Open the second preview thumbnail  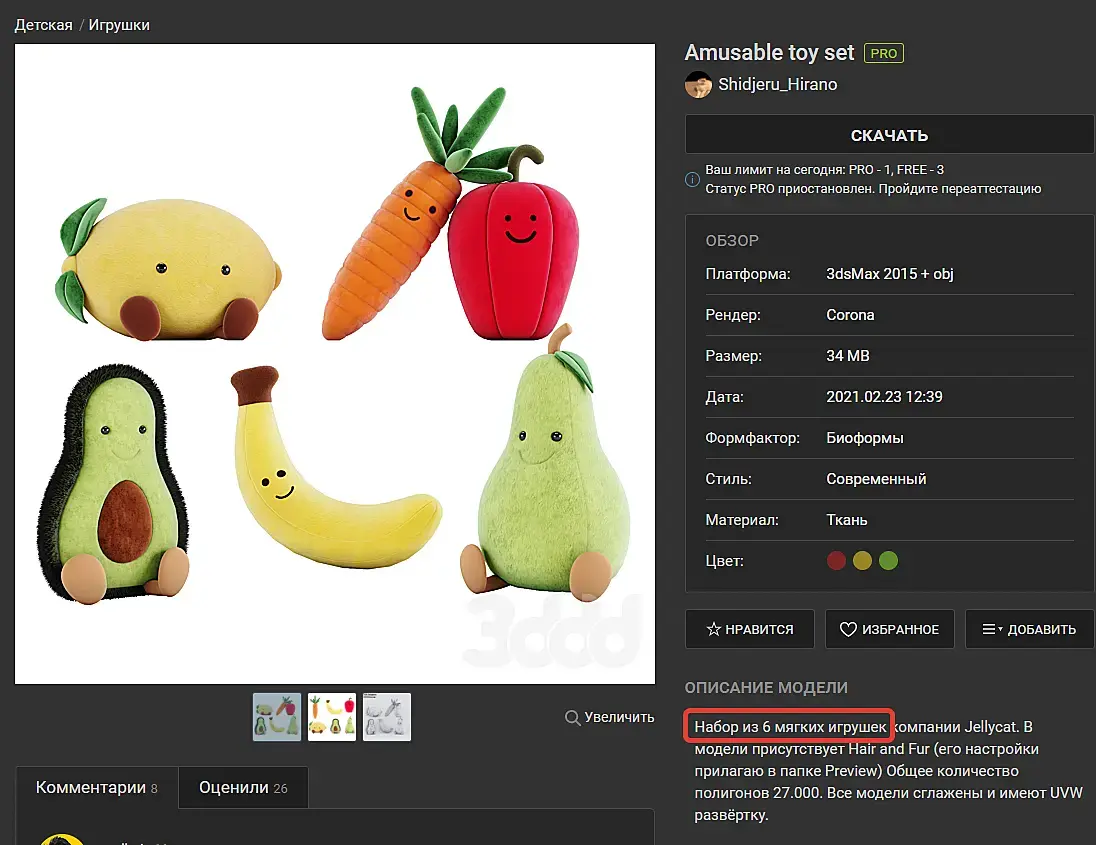(x=332, y=717)
